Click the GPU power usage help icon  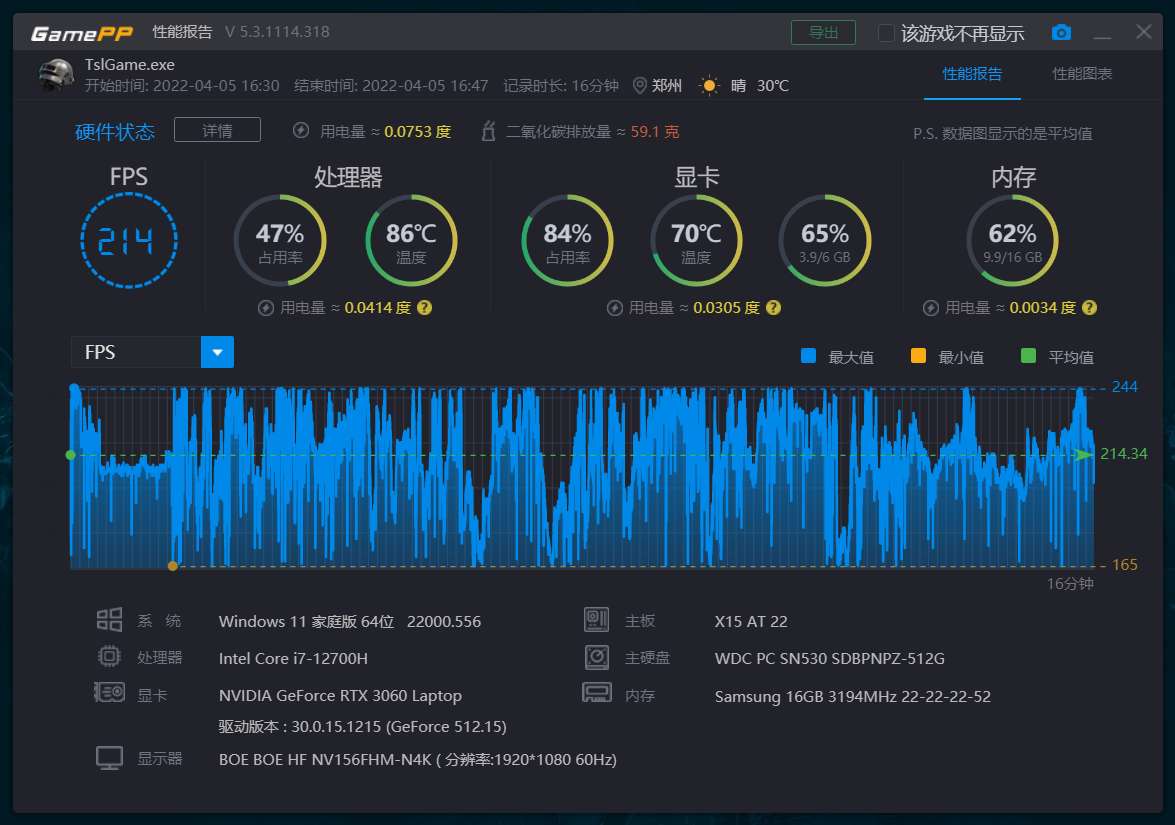click(773, 308)
